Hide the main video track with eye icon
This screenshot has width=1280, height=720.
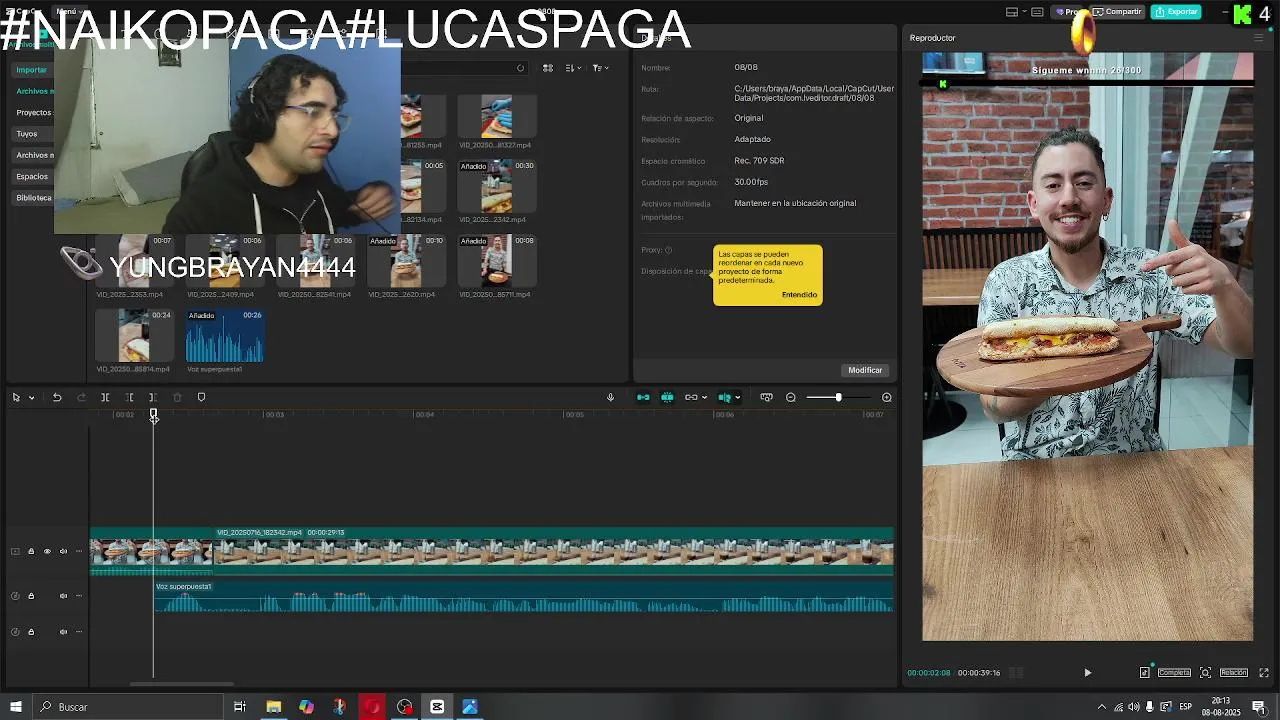[x=46, y=551]
